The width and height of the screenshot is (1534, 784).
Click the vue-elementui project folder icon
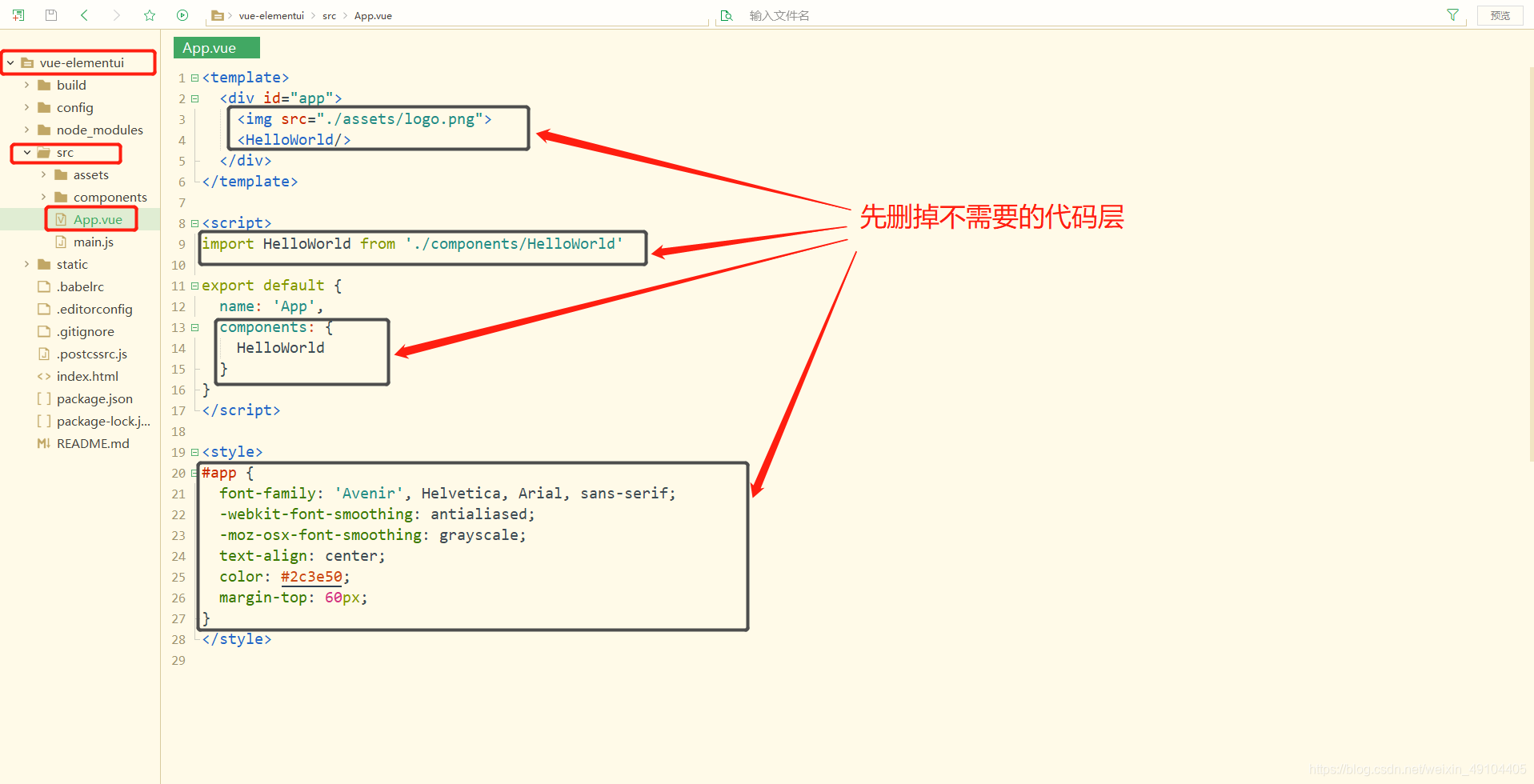(27, 62)
